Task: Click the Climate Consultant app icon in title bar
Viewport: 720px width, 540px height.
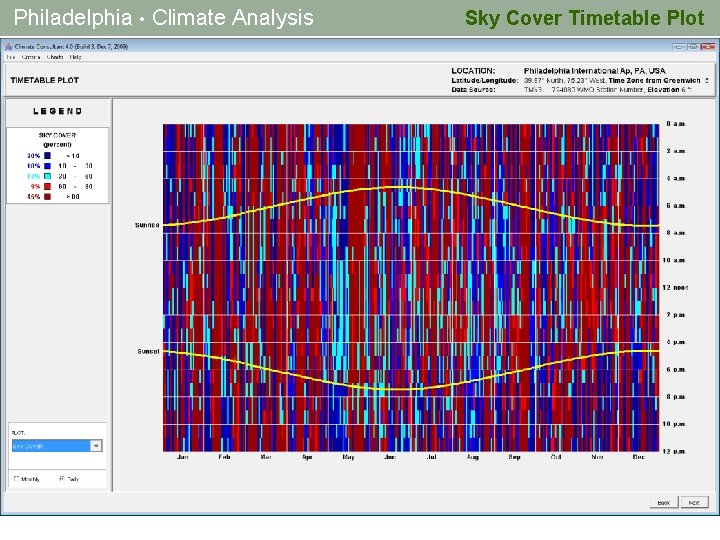Action: coord(9,46)
